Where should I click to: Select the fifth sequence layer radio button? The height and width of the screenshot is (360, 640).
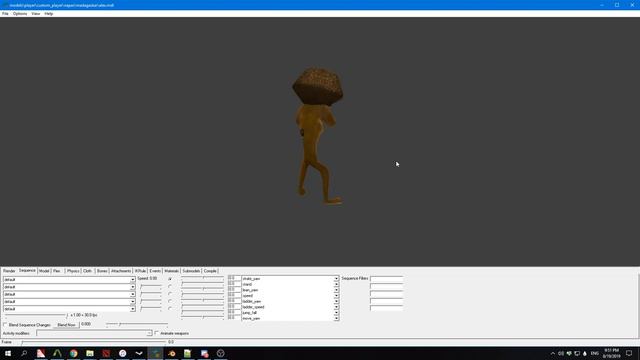(170, 309)
